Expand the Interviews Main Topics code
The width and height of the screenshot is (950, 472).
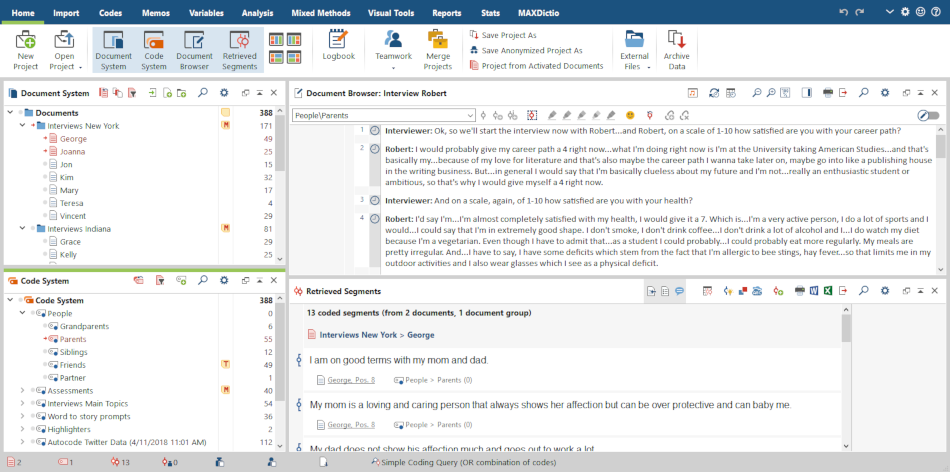tap(22, 404)
